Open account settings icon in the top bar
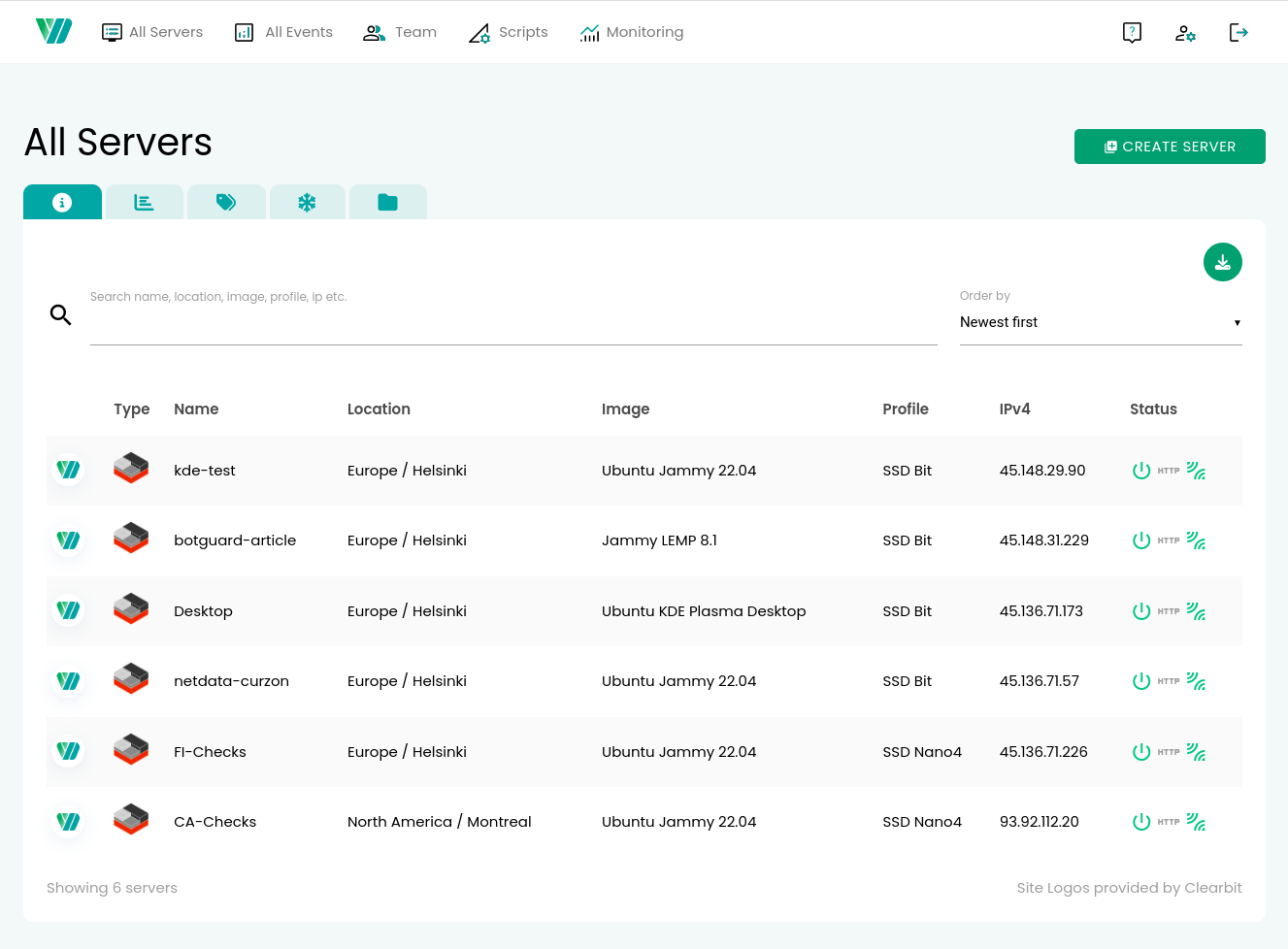 1185,33
